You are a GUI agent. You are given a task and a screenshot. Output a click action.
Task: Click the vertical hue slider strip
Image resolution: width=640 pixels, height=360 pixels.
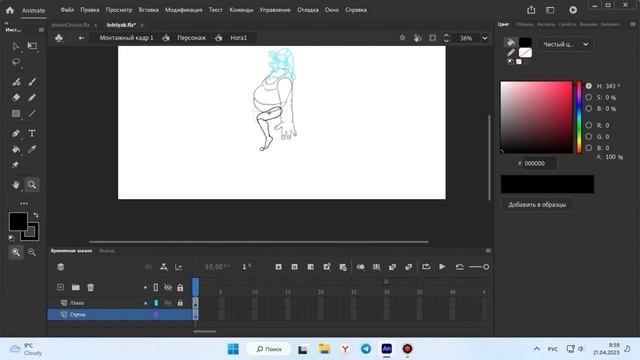[578, 117]
